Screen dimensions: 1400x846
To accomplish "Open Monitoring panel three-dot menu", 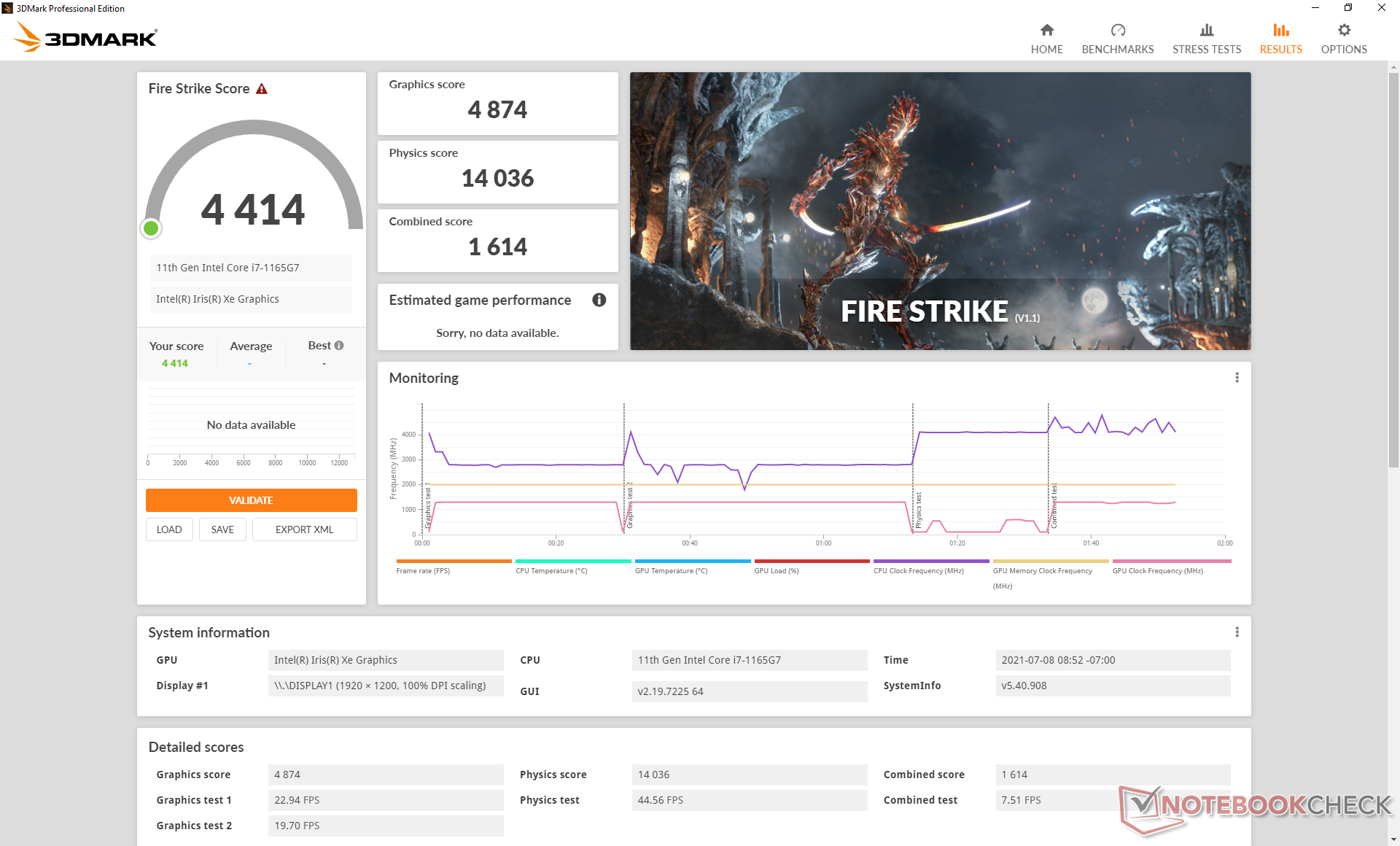I will (1237, 378).
